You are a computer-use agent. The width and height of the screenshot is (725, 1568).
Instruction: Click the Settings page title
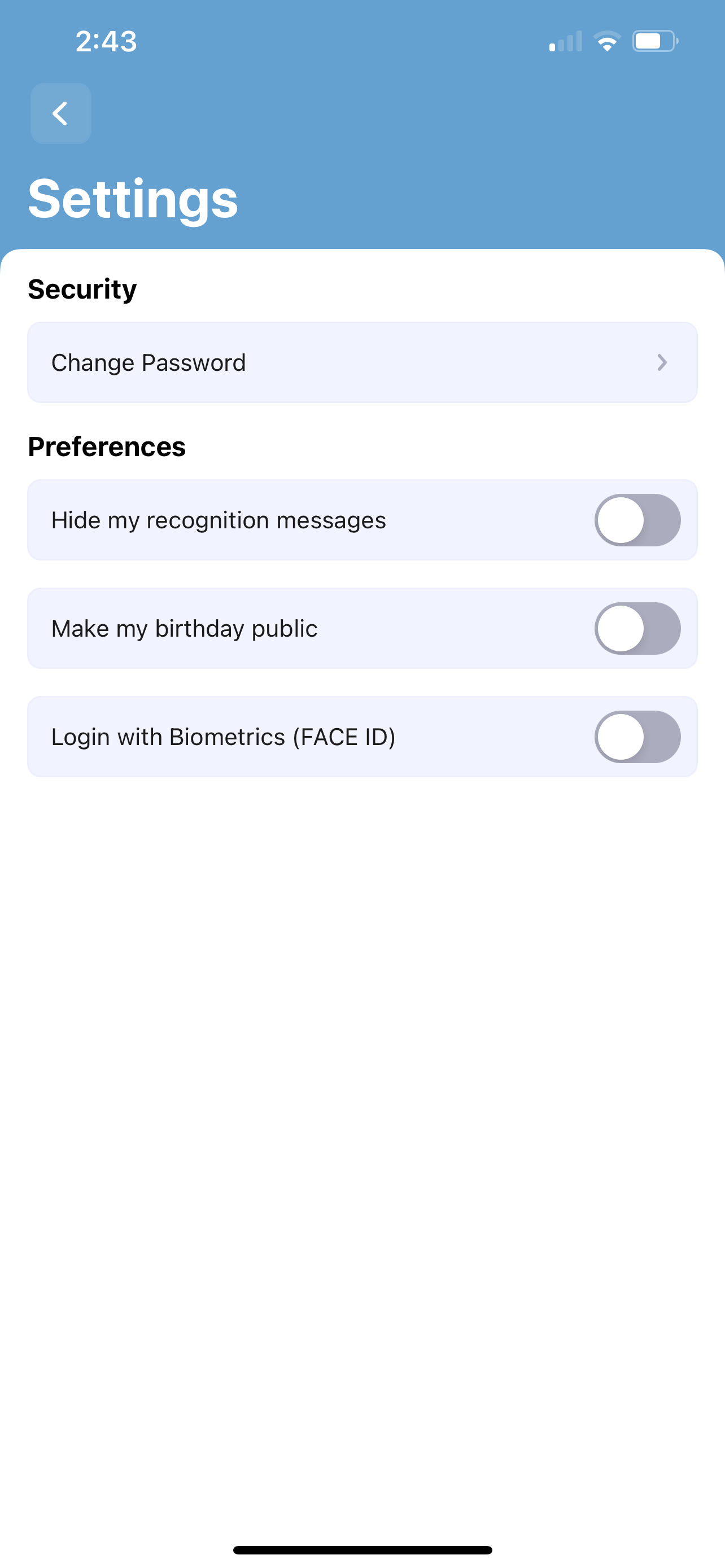point(133,200)
